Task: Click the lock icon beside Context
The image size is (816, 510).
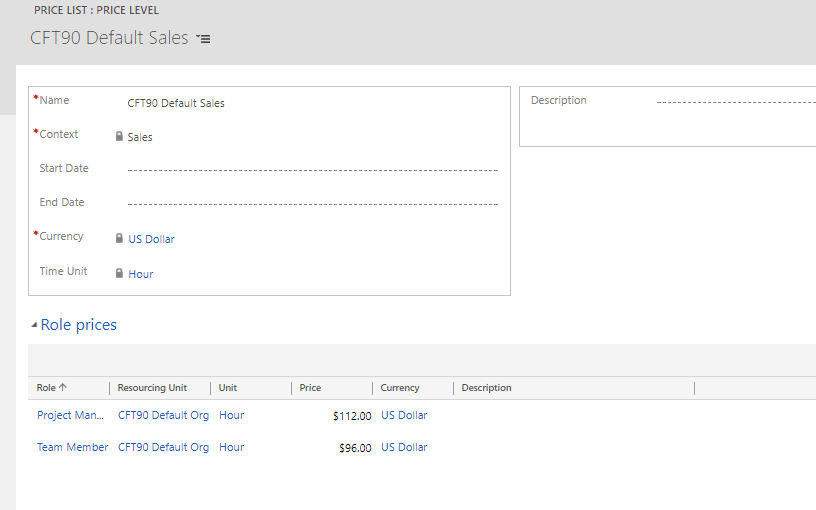Action: pyautogui.click(x=119, y=136)
